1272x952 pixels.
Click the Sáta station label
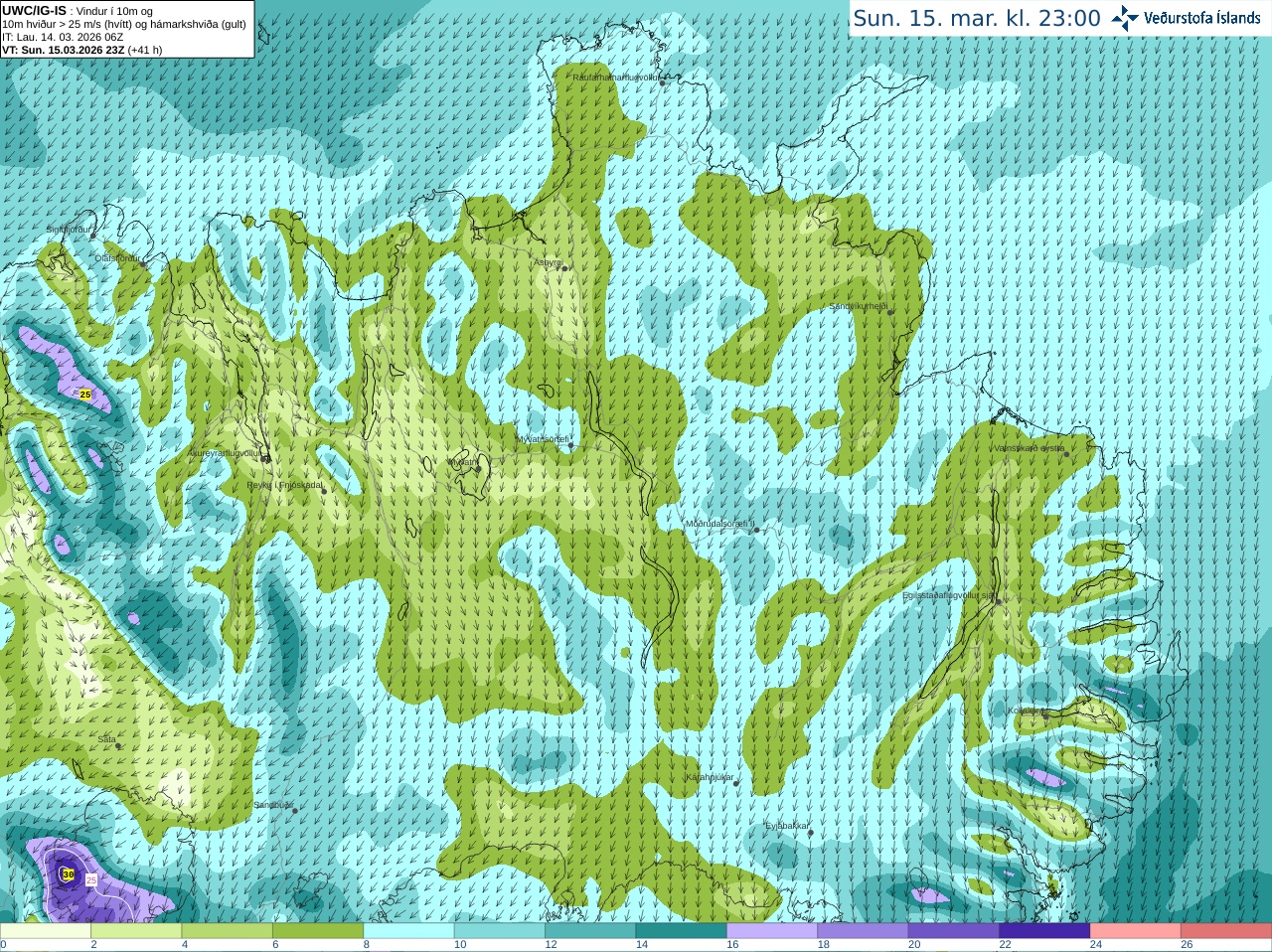coord(106,739)
